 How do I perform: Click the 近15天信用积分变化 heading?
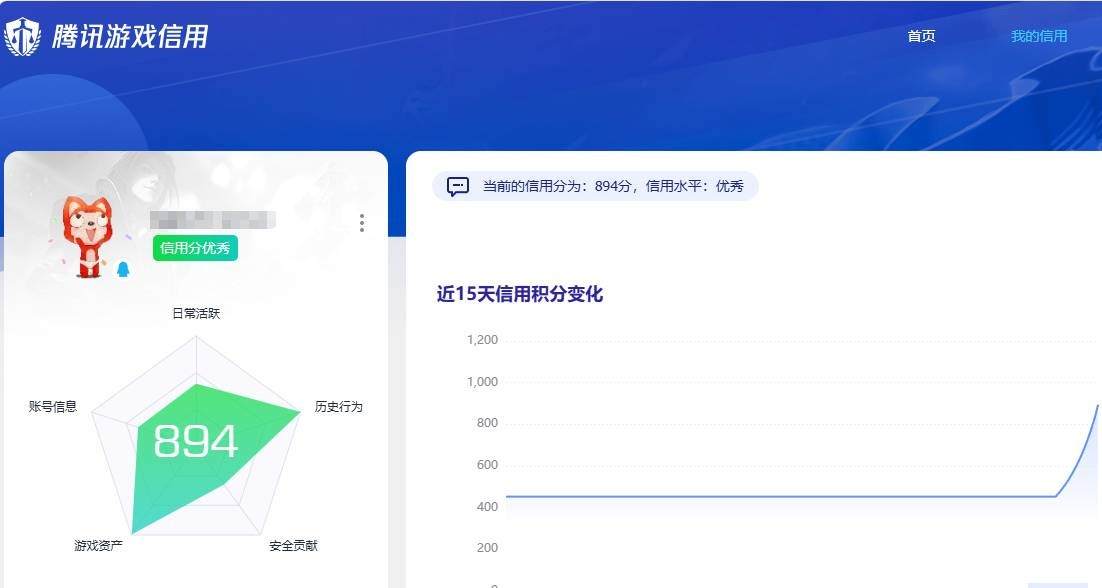[519, 294]
